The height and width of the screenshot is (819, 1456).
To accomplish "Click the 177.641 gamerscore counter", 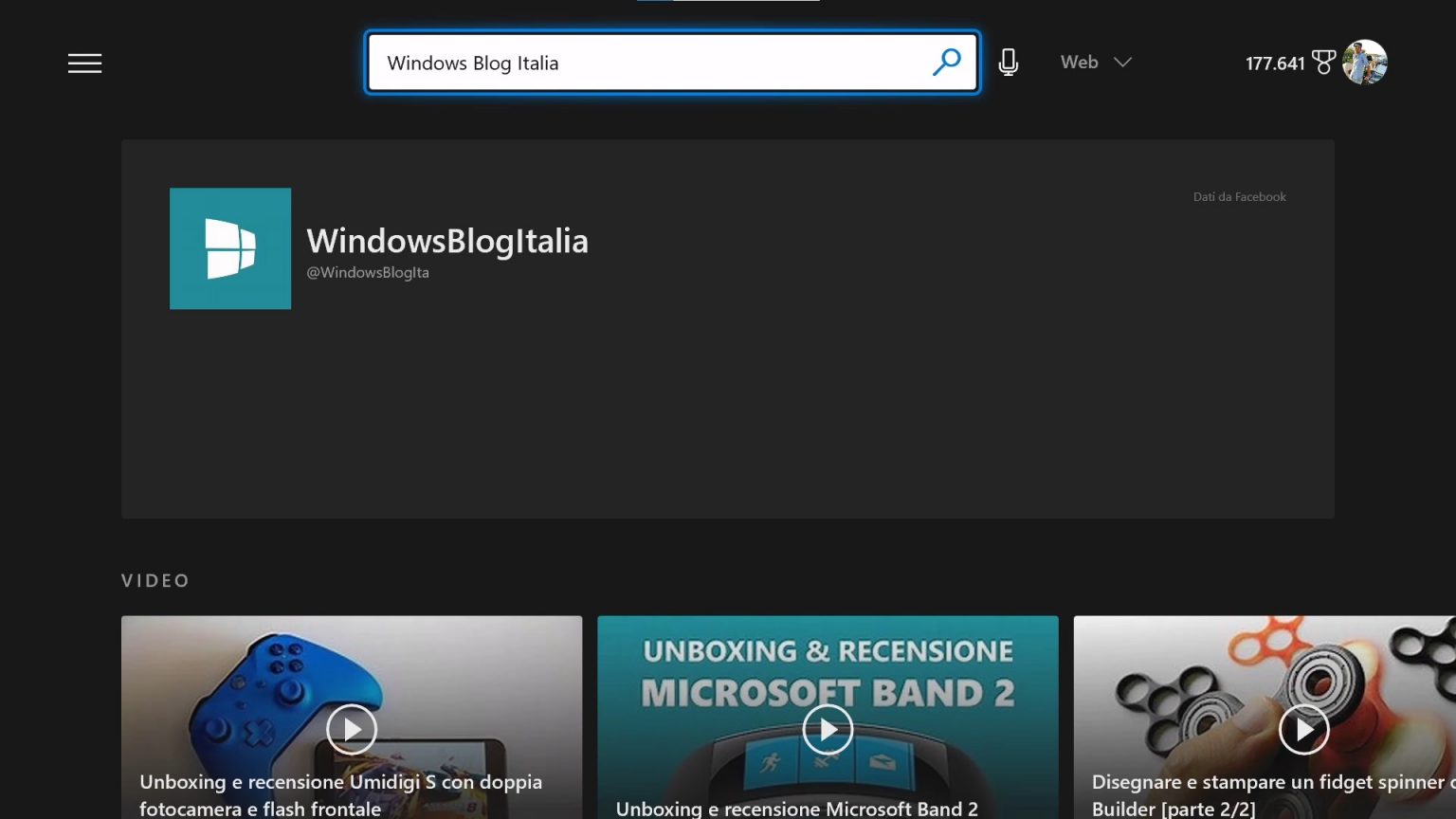I will tap(1275, 62).
